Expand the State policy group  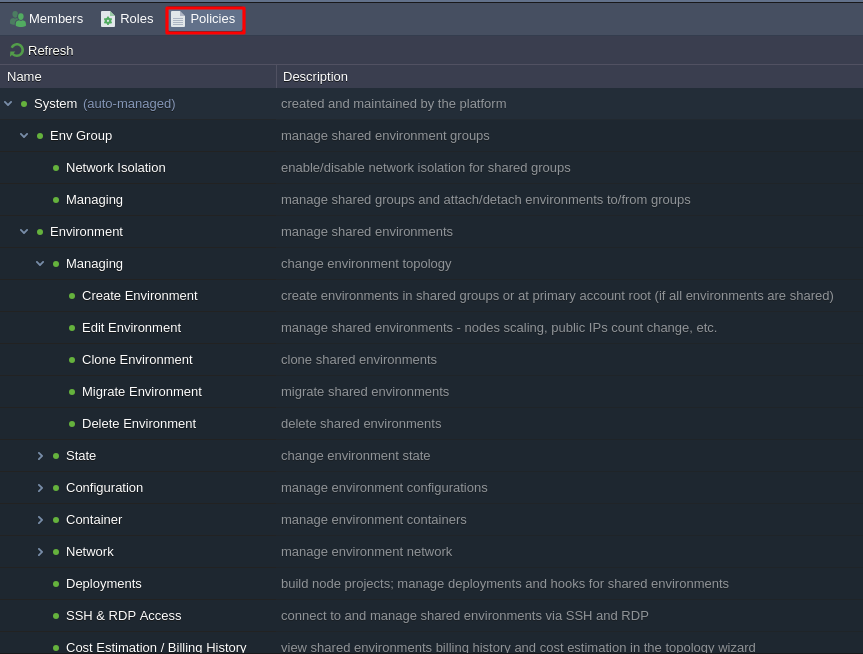click(40, 456)
